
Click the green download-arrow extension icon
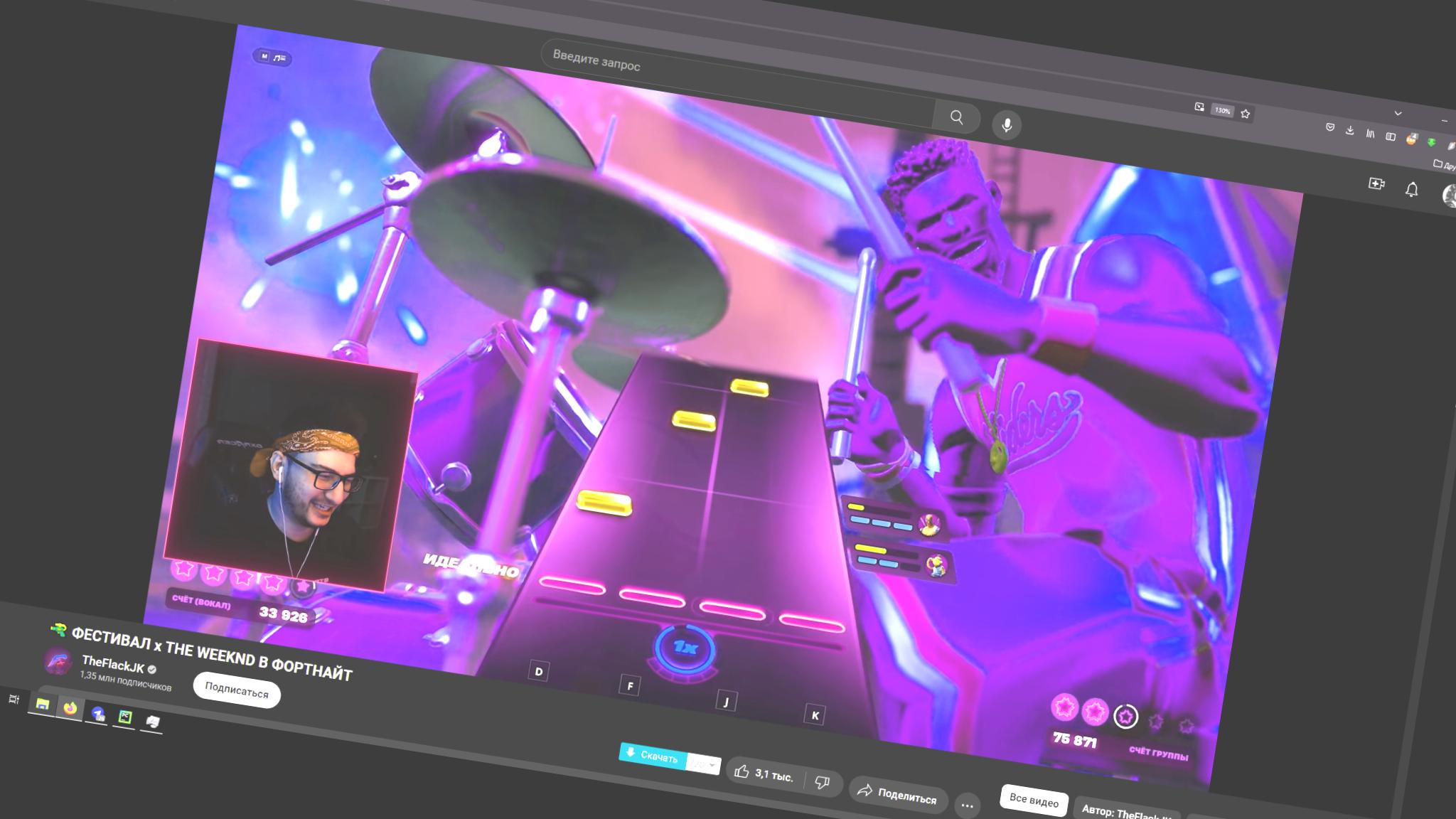click(x=1431, y=143)
